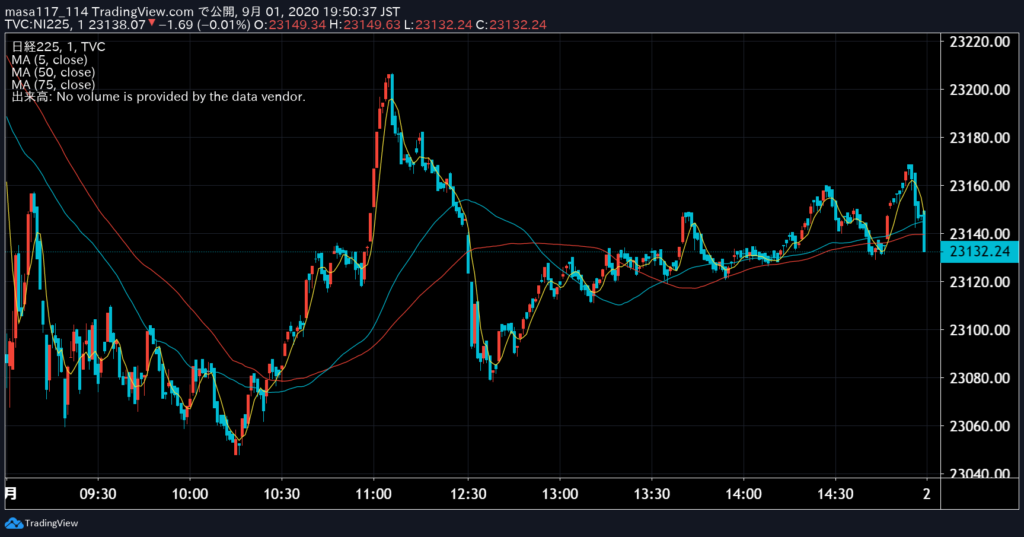The height and width of the screenshot is (537, 1024).
Task: Click the 23080.00 price axis label
Action: (980, 378)
